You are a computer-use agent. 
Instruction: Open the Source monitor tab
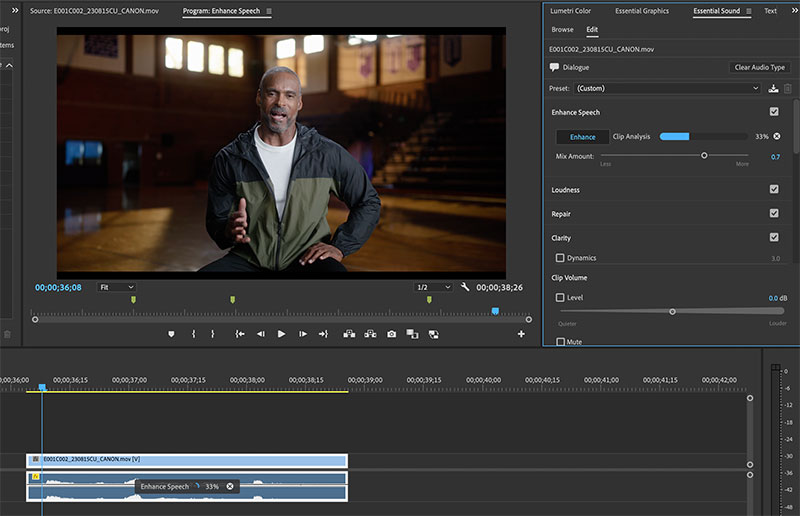(x=94, y=11)
